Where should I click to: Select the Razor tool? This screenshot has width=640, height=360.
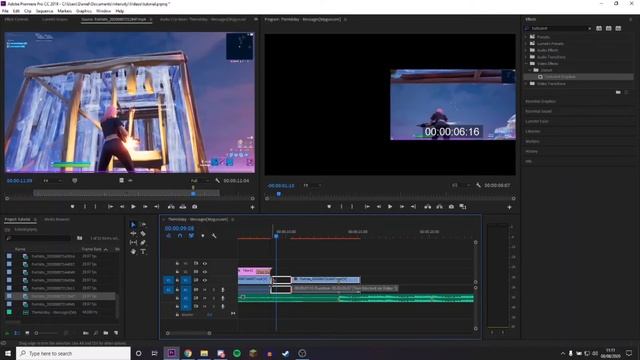(x=143, y=233)
